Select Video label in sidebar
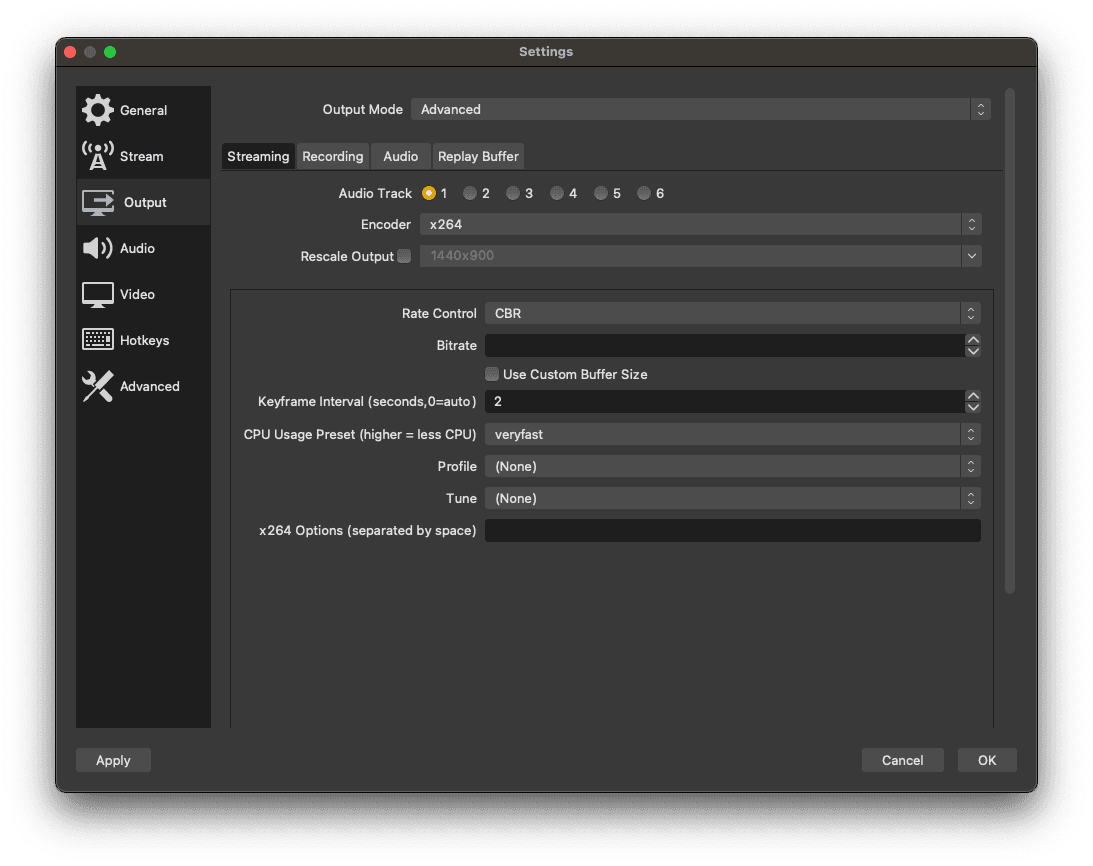 (137, 294)
